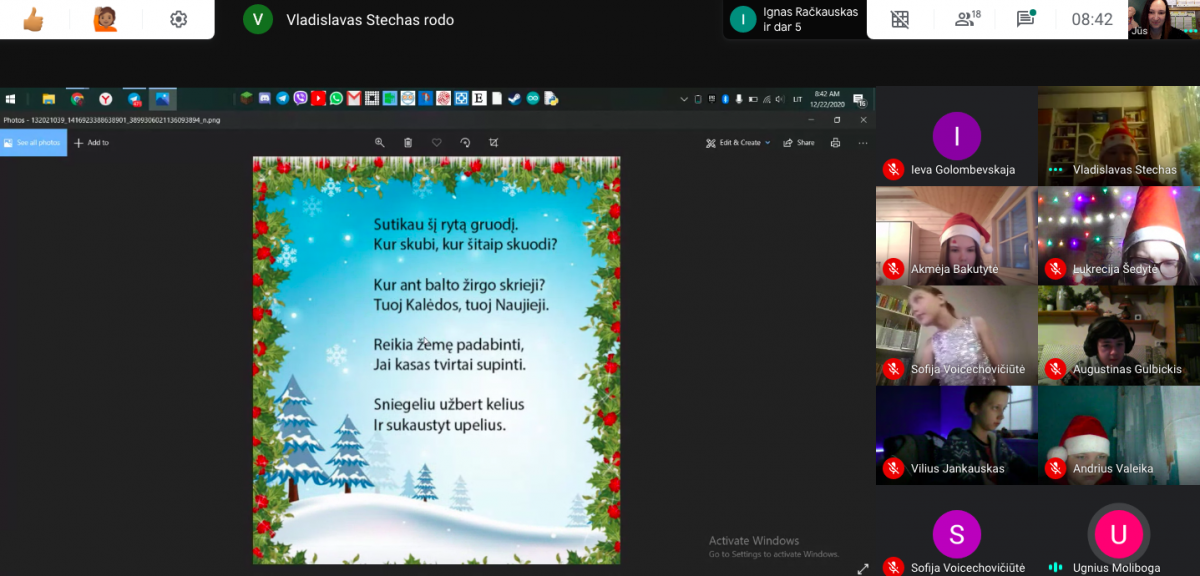Toggle favorite heart on the photo
1200x576 pixels.
coord(437,143)
